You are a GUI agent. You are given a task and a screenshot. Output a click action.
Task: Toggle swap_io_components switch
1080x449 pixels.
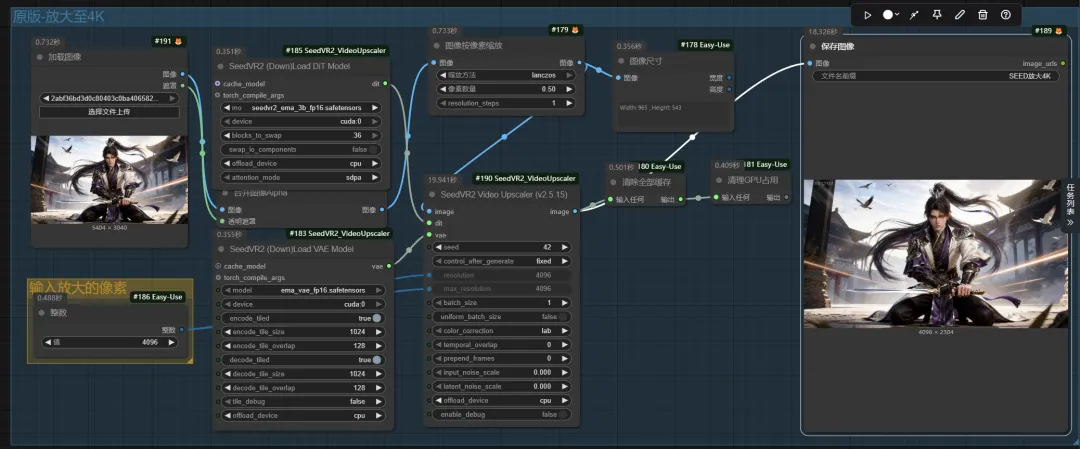click(x=374, y=149)
